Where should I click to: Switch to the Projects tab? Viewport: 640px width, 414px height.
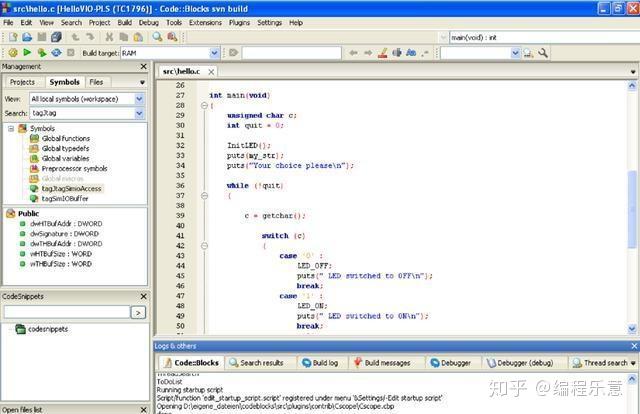tap(22, 82)
